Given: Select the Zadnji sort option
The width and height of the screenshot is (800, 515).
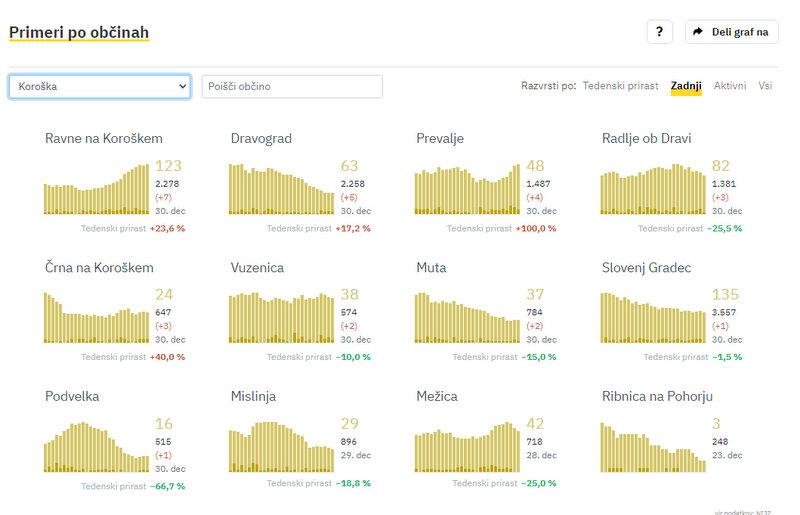Looking at the screenshot, I should tap(686, 86).
